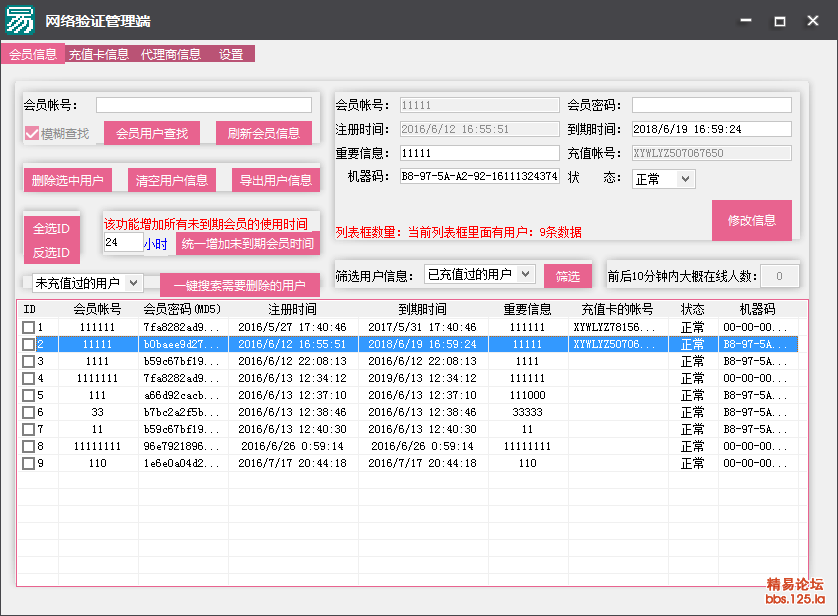
Task: Minimize the 网络验证管理端 window
Action: pyautogui.click(x=746, y=21)
